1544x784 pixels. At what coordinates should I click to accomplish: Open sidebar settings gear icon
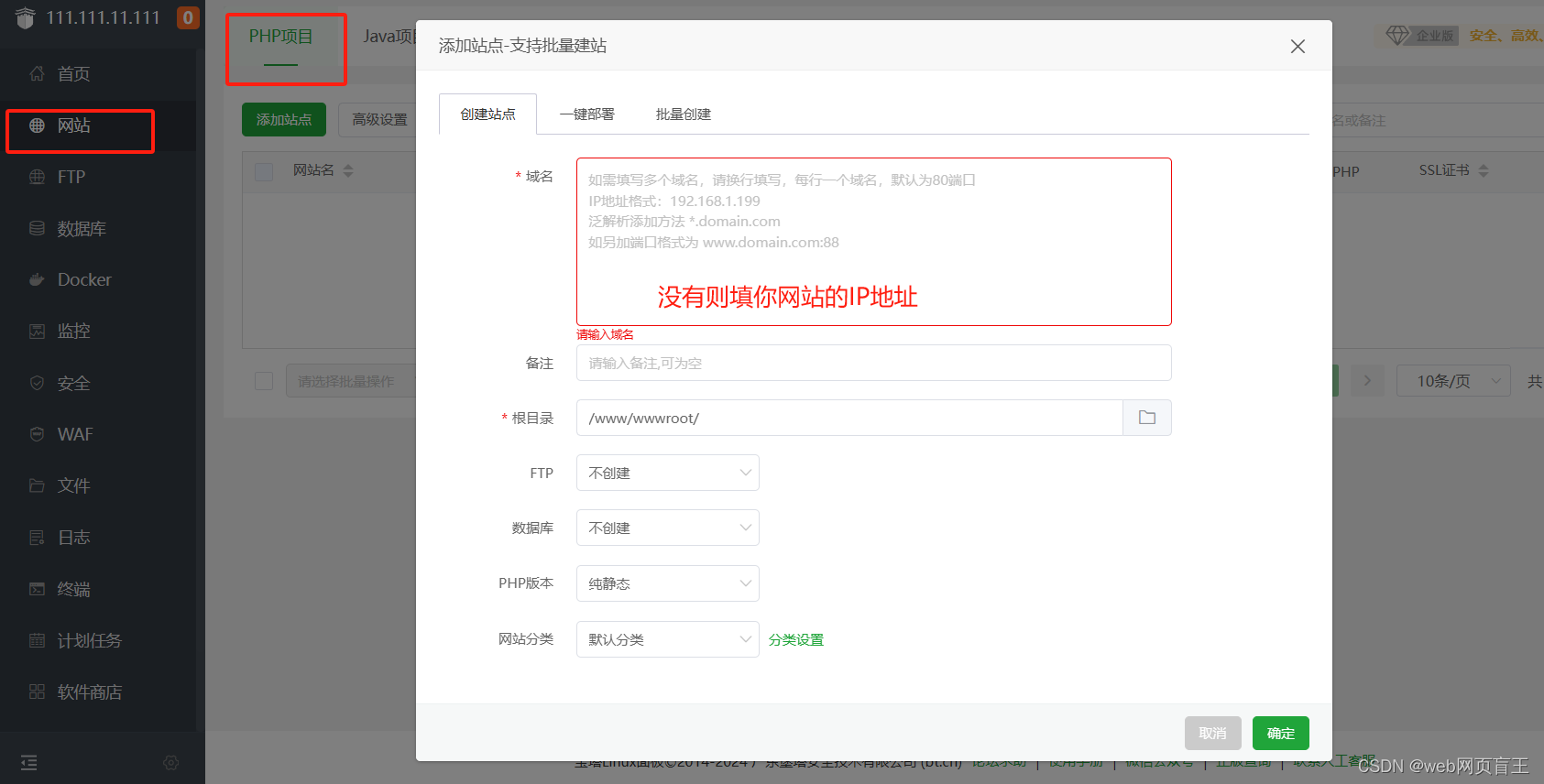170,762
